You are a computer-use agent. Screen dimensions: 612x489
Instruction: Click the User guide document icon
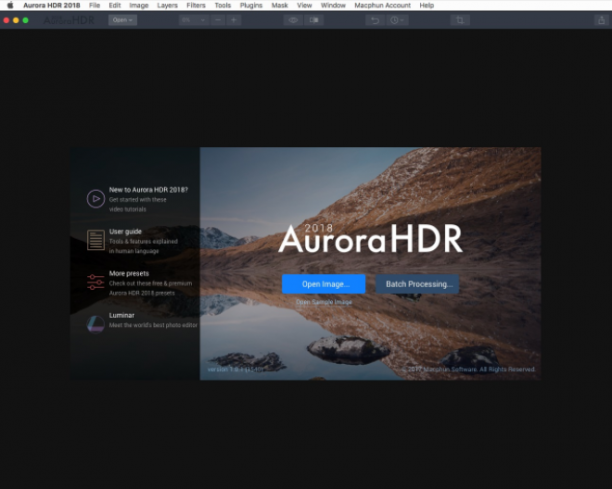click(x=96, y=240)
